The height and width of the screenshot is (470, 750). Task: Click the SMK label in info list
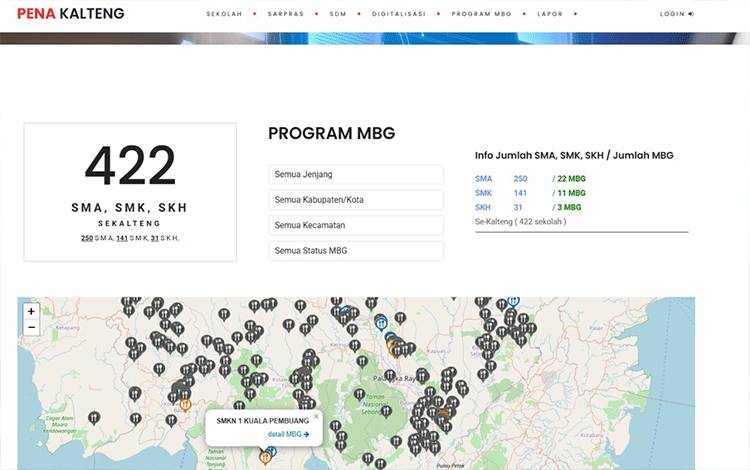click(483, 193)
